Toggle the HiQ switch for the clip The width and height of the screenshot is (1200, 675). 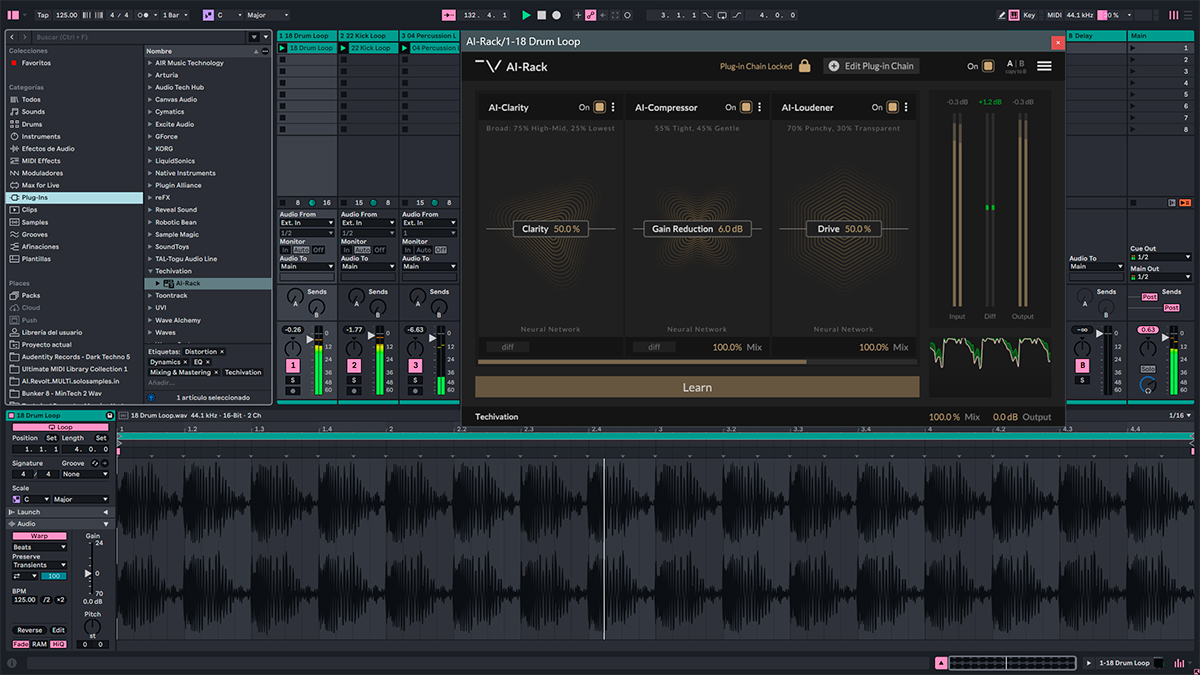point(58,644)
